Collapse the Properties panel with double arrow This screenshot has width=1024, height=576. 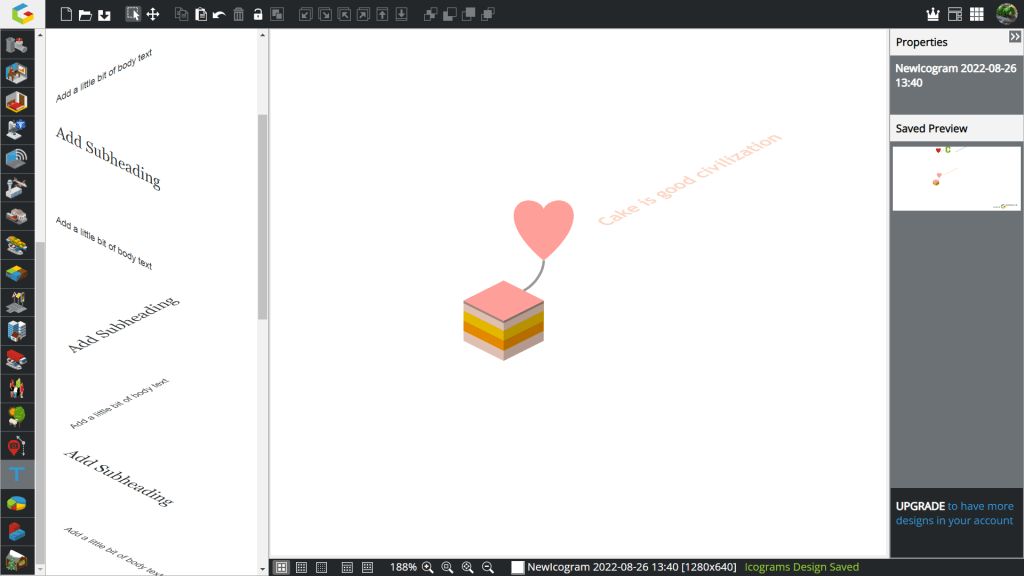click(x=1014, y=36)
